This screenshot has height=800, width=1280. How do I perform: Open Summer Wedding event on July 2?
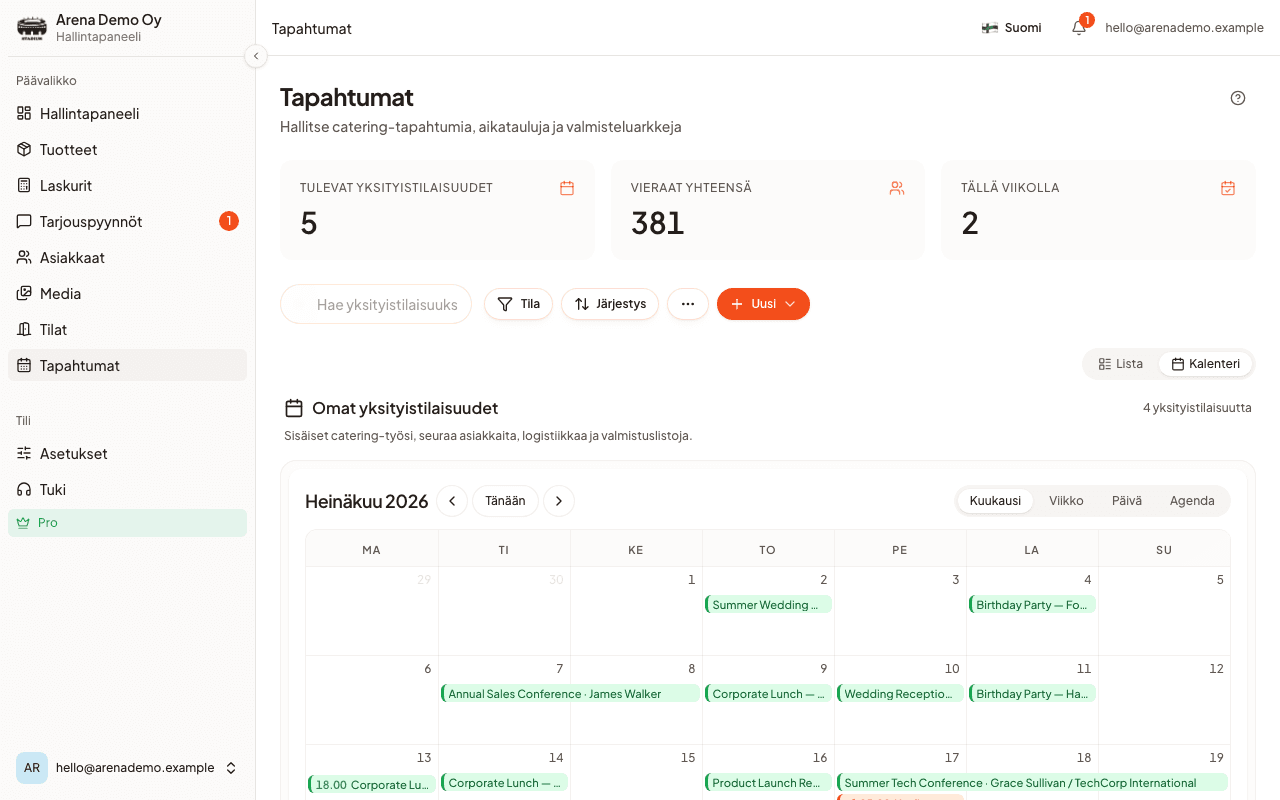tap(768, 604)
